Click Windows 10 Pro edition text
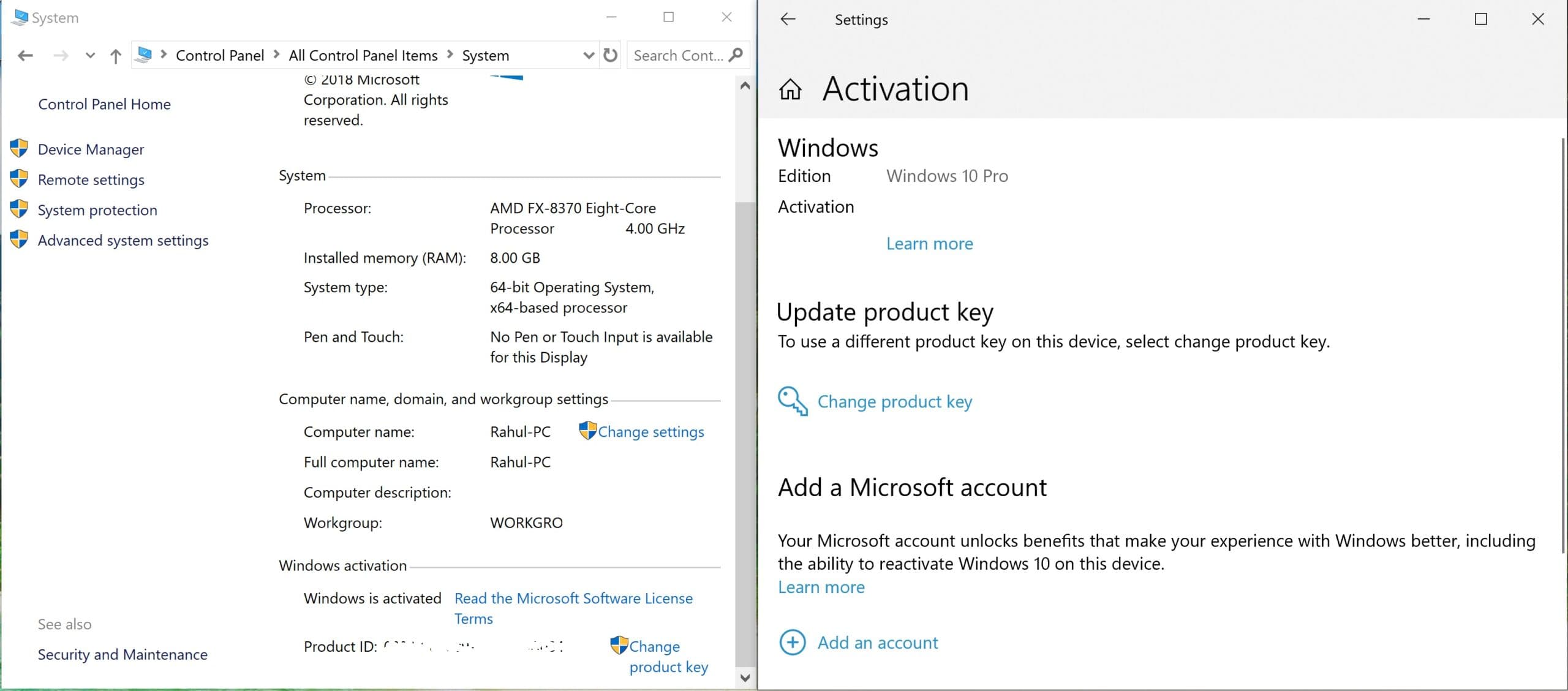 pos(947,176)
